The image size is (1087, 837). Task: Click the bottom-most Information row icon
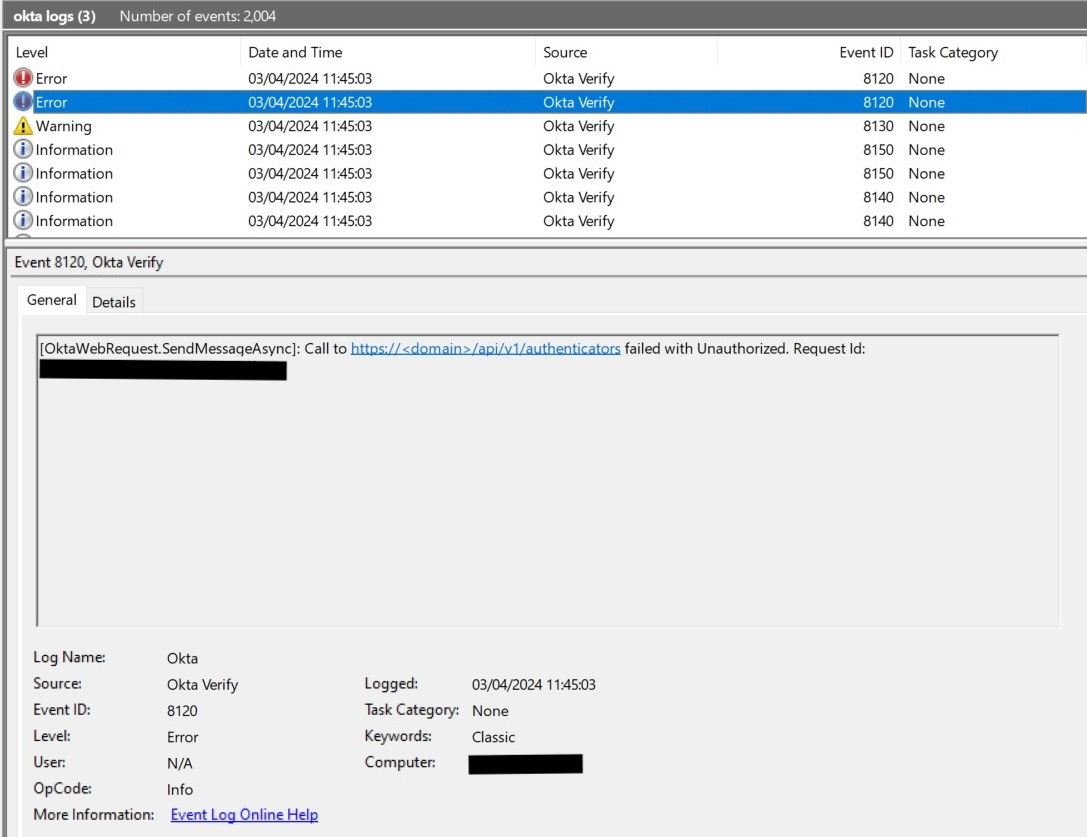23,221
